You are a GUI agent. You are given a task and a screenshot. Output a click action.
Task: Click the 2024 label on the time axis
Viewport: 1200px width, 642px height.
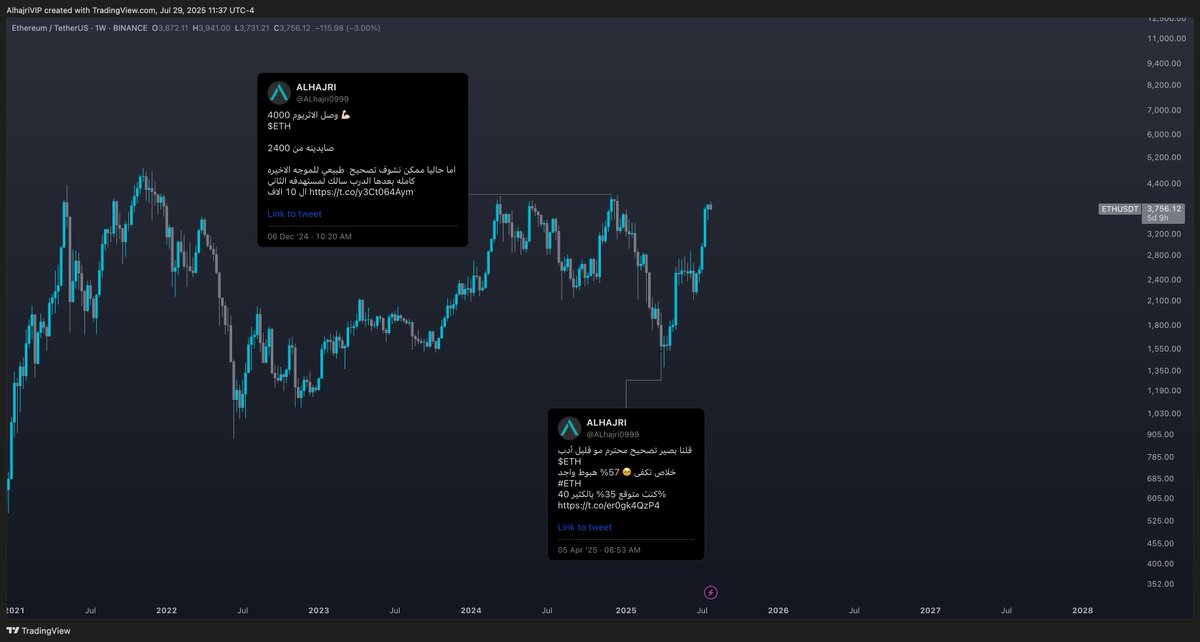[x=471, y=609]
